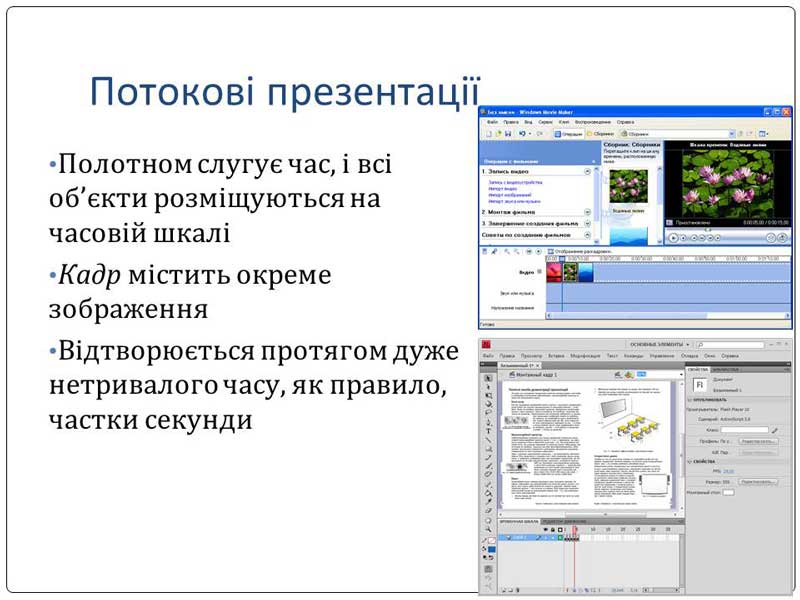Toggle the eye visibility column in Flash timeline

(x=547, y=529)
